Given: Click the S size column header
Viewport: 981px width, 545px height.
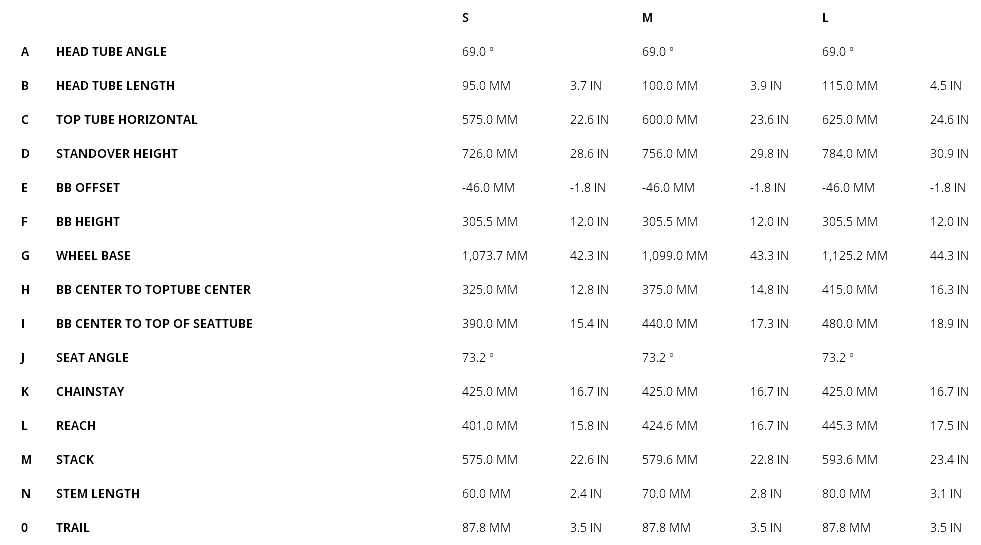Looking at the screenshot, I should click(465, 18).
